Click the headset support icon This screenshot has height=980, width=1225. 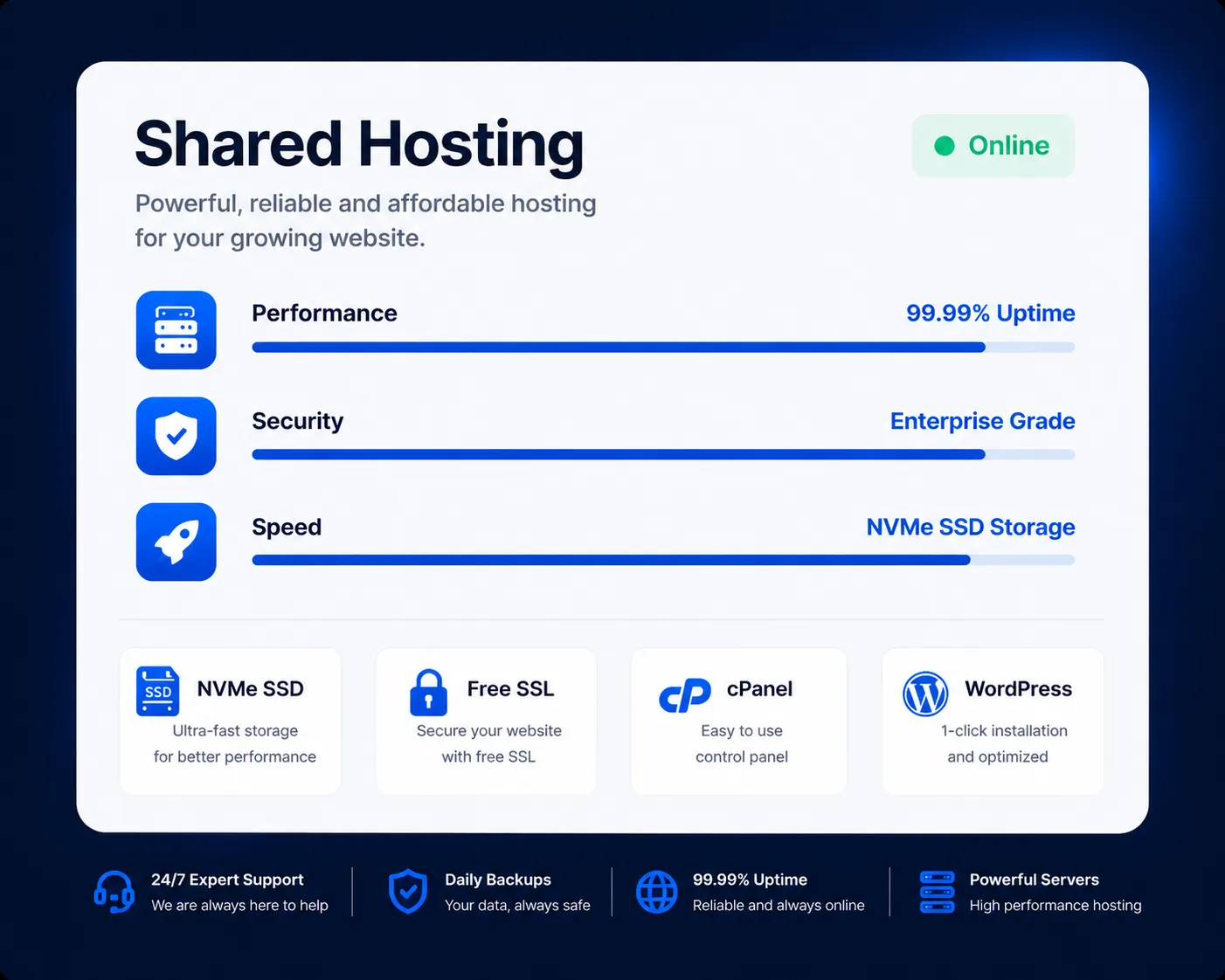tap(114, 892)
